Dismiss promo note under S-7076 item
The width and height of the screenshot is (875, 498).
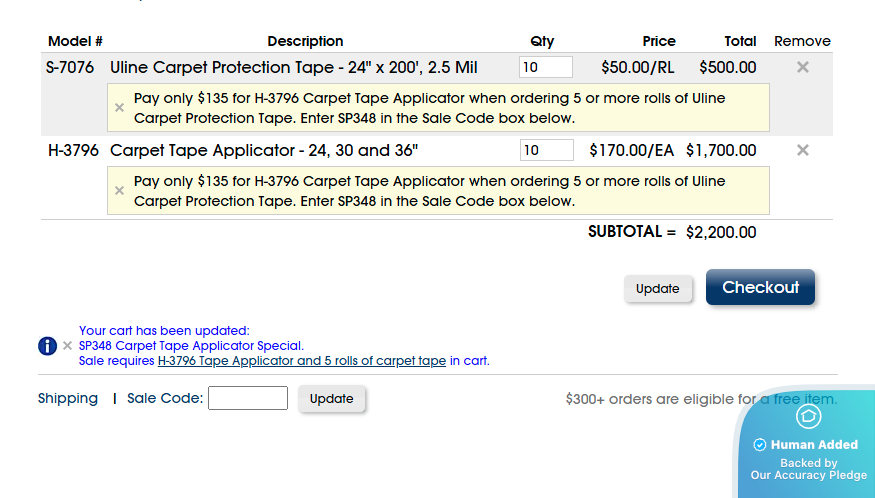(x=119, y=107)
